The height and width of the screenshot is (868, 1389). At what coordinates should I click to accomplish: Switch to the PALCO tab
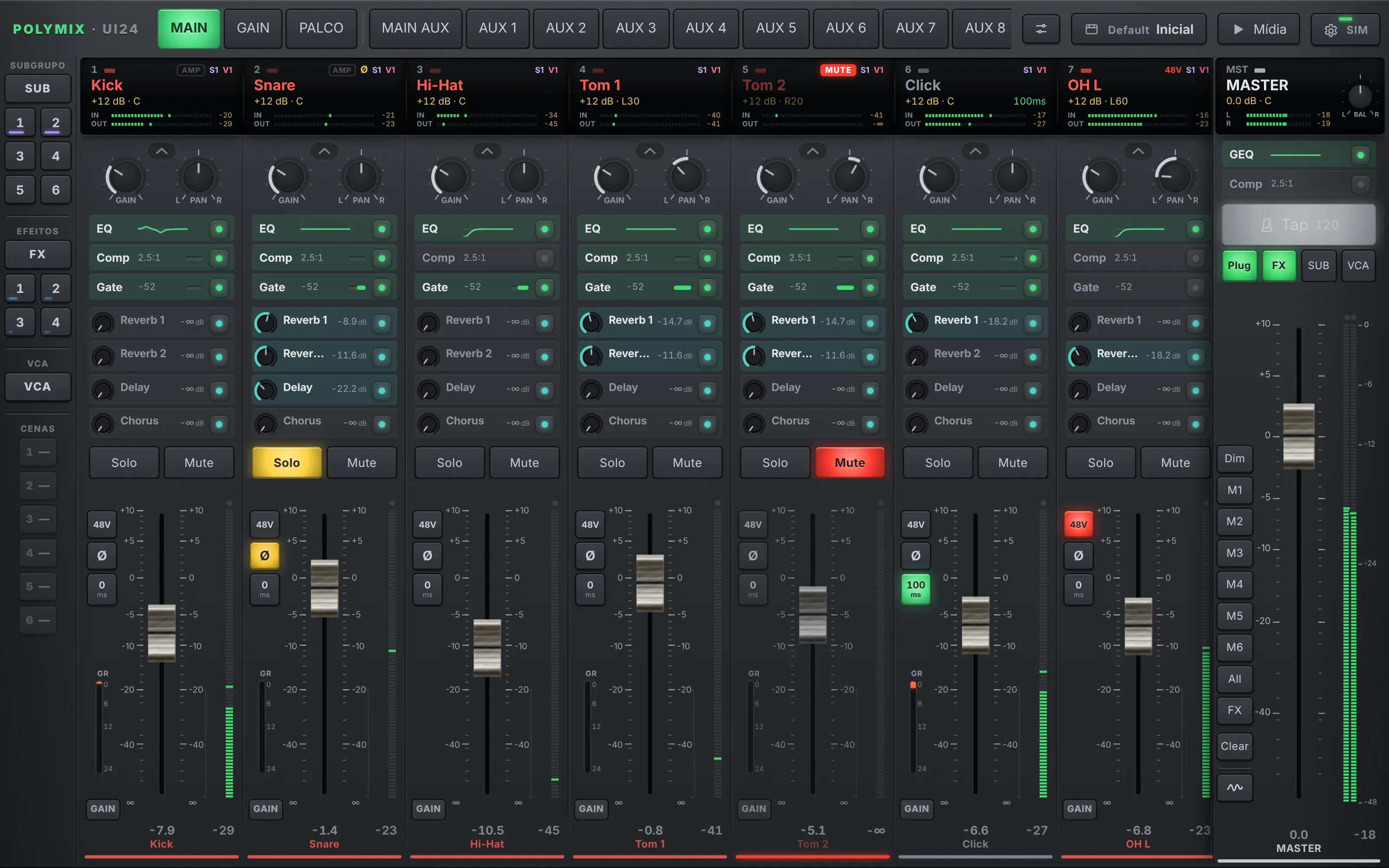(321, 28)
